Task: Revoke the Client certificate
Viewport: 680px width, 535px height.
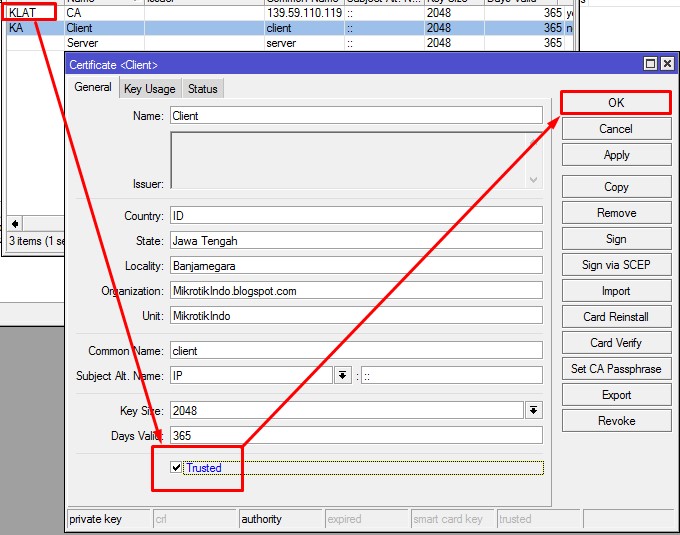Action: pyautogui.click(x=616, y=421)
